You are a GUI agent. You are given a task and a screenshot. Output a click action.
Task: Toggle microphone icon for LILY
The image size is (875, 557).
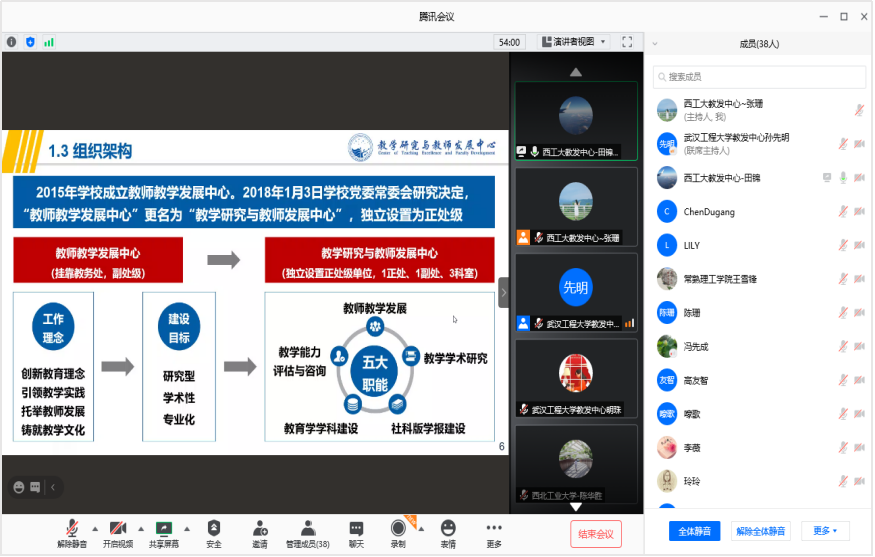pos(843,245)
